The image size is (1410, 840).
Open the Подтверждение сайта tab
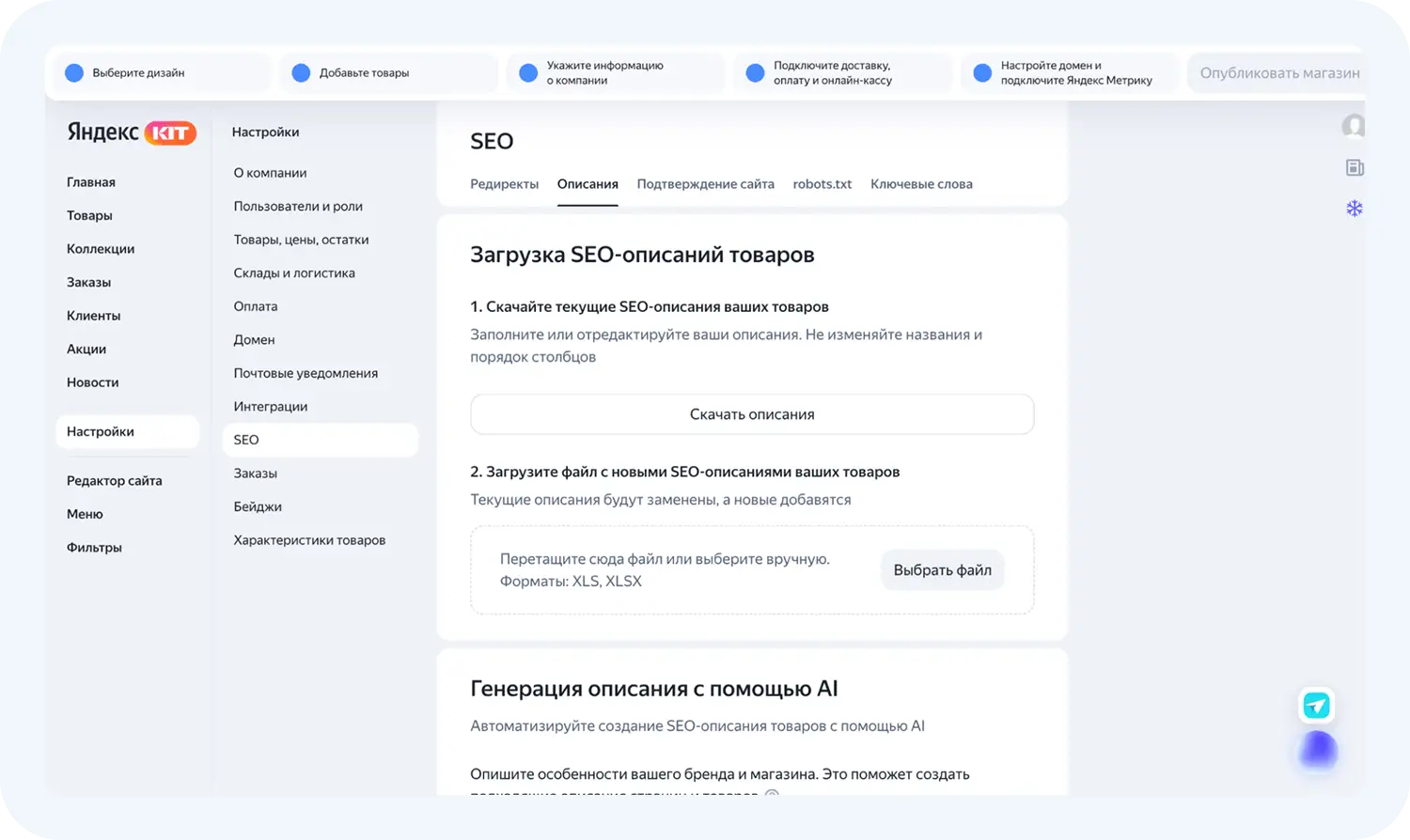[705, 184]
